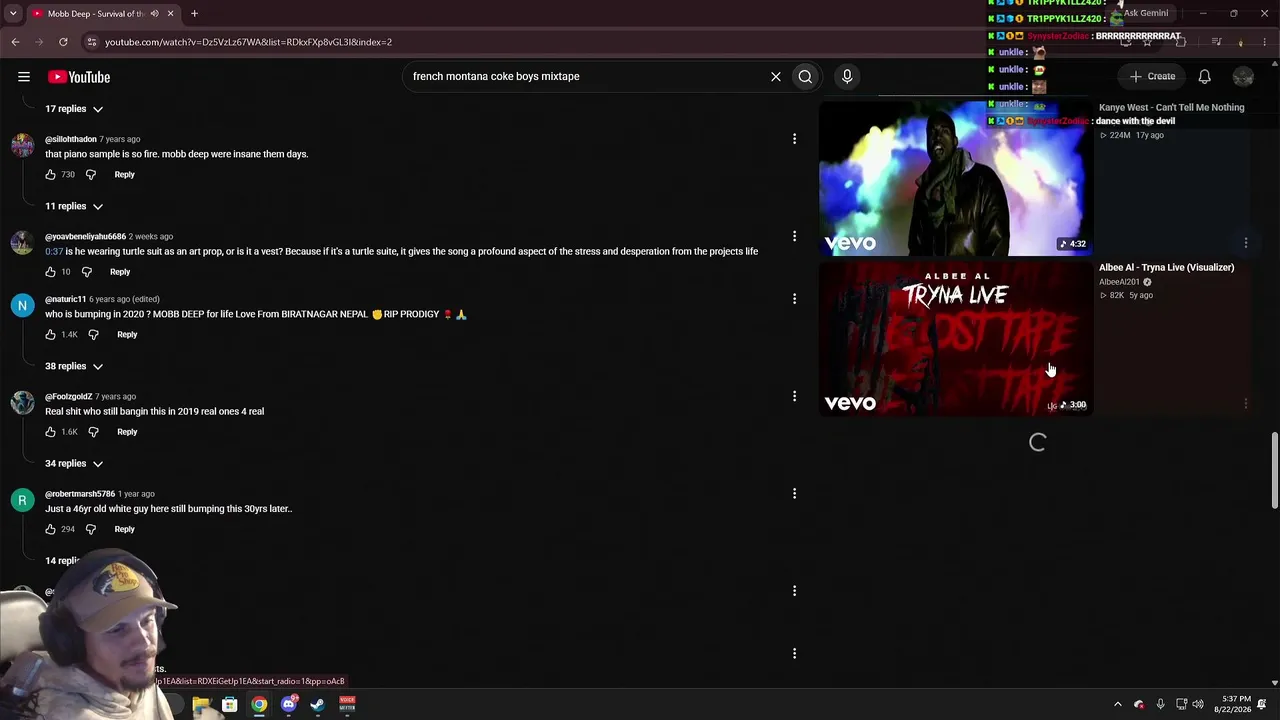Dislike the piano sample comment
This screenshot has height=720, width=1280.
click(x=91, y=175)
